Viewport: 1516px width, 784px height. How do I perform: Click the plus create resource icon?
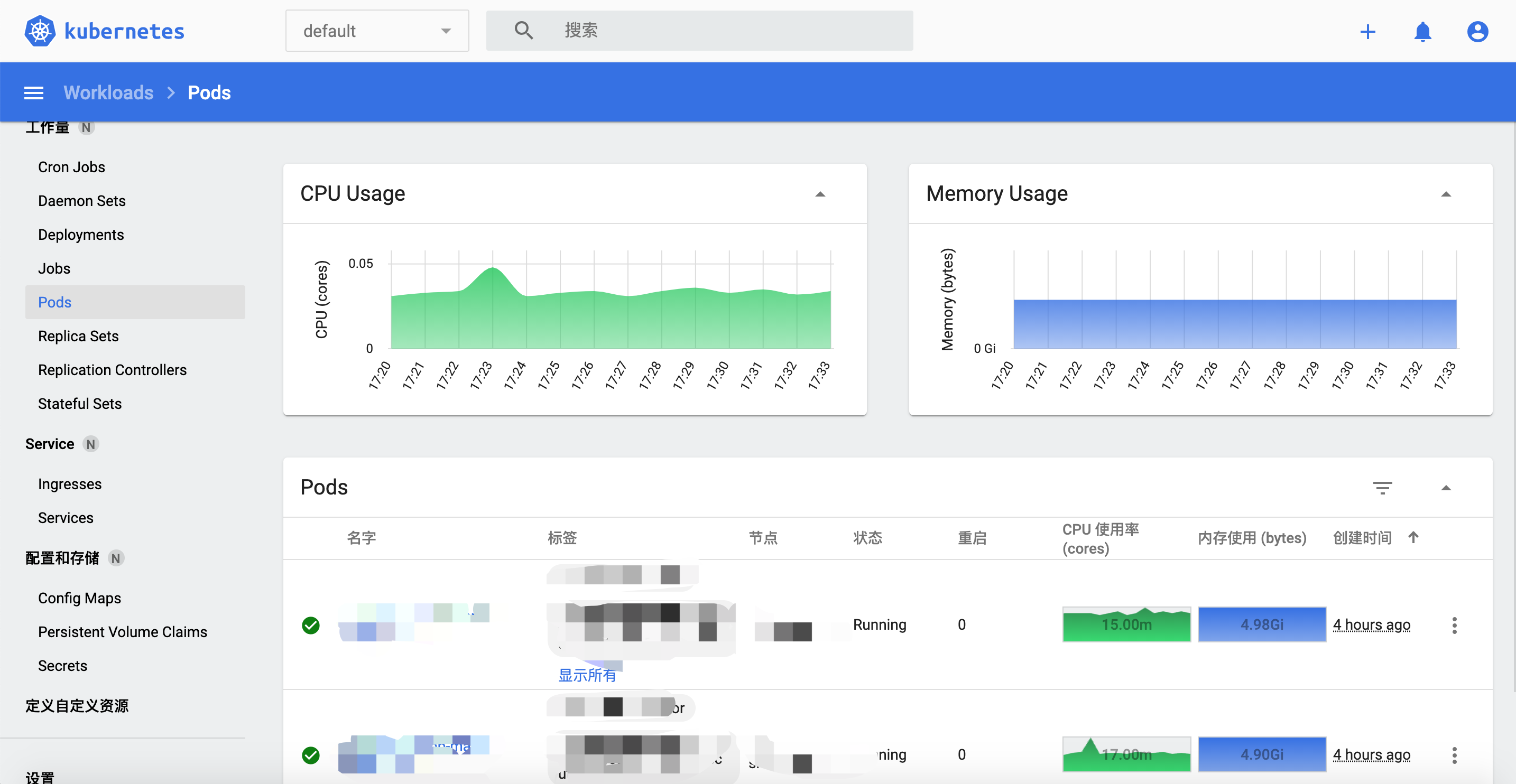pos(1367,31)
